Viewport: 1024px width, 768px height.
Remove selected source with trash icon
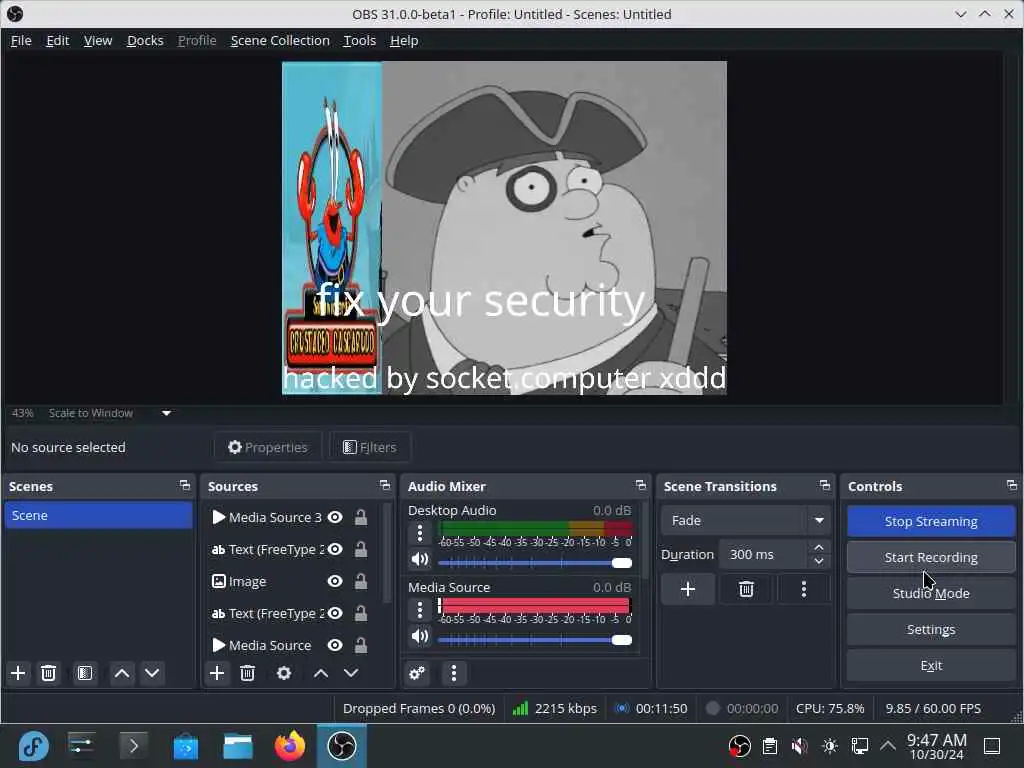click(x=248, y=673)
